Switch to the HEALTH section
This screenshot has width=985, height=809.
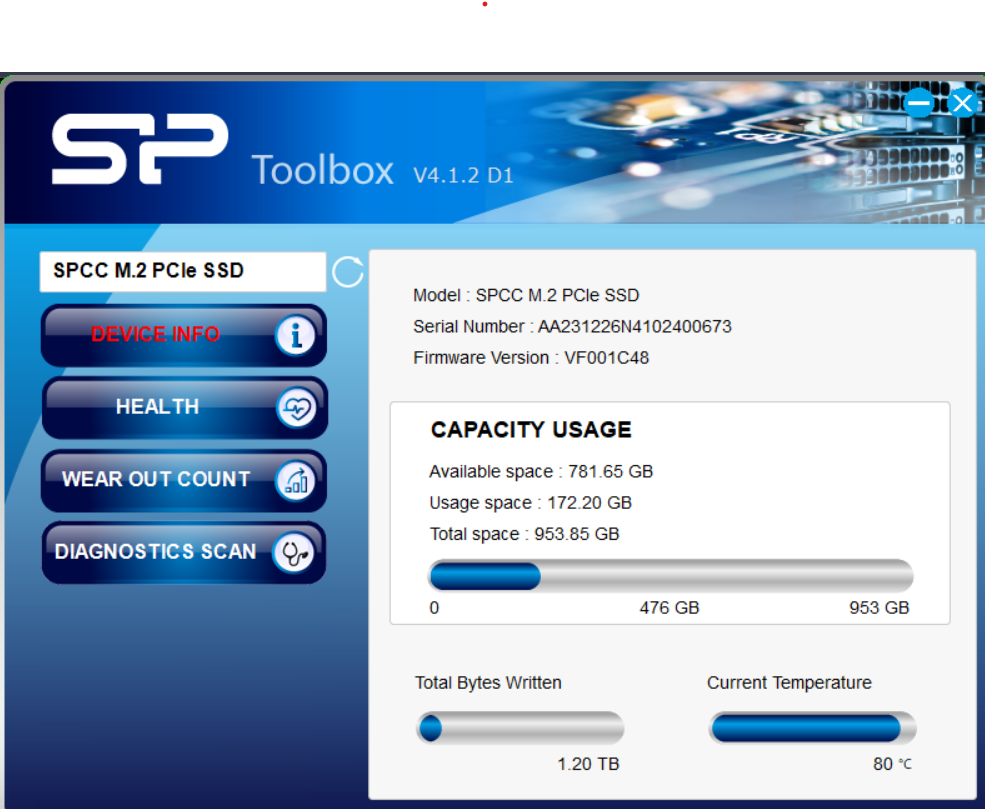tap(157, 407)
